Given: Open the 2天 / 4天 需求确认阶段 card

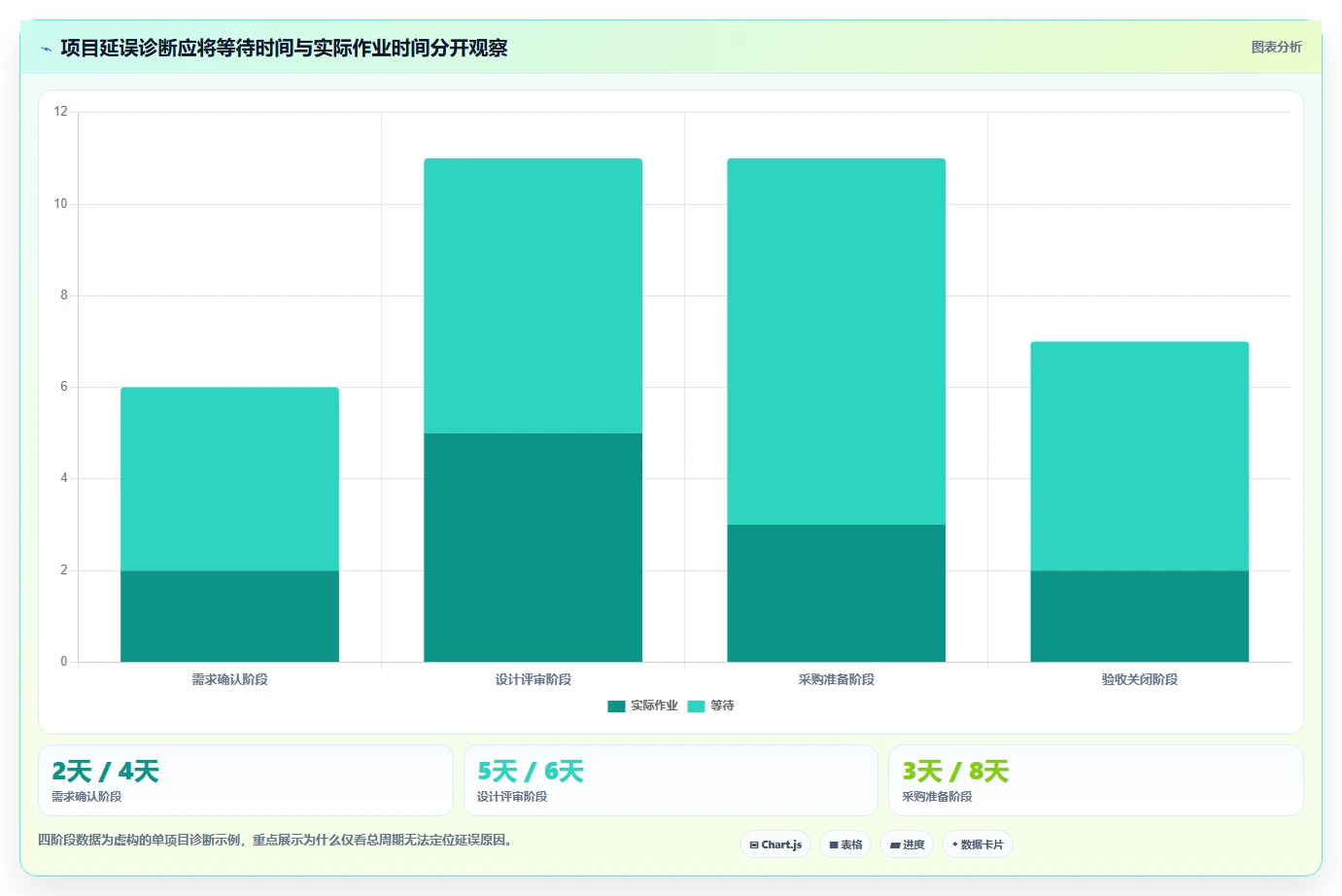Looking at the screenshot, I should (246, 780).
